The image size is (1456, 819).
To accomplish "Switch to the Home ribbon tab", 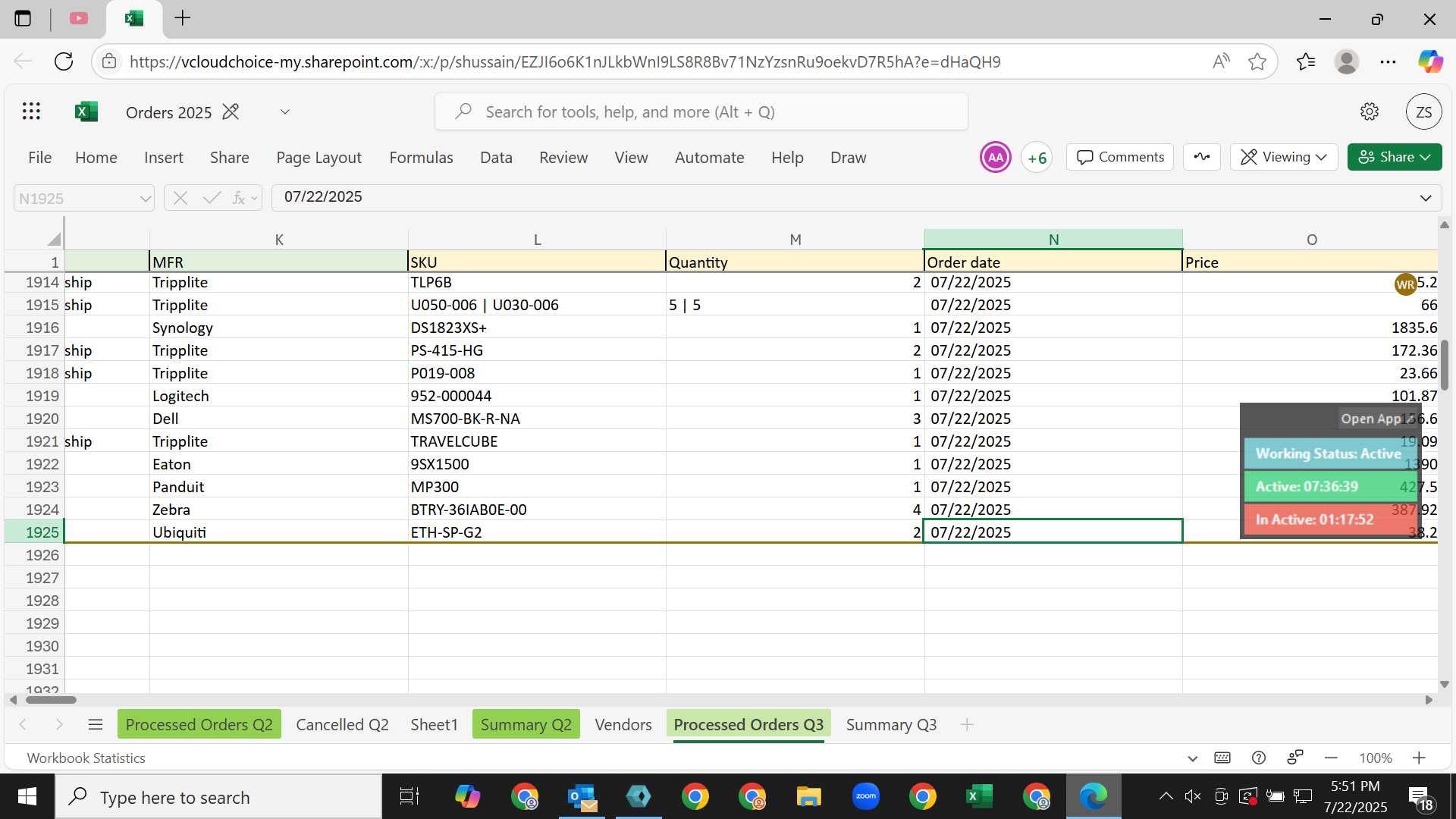I will (96, 157).
